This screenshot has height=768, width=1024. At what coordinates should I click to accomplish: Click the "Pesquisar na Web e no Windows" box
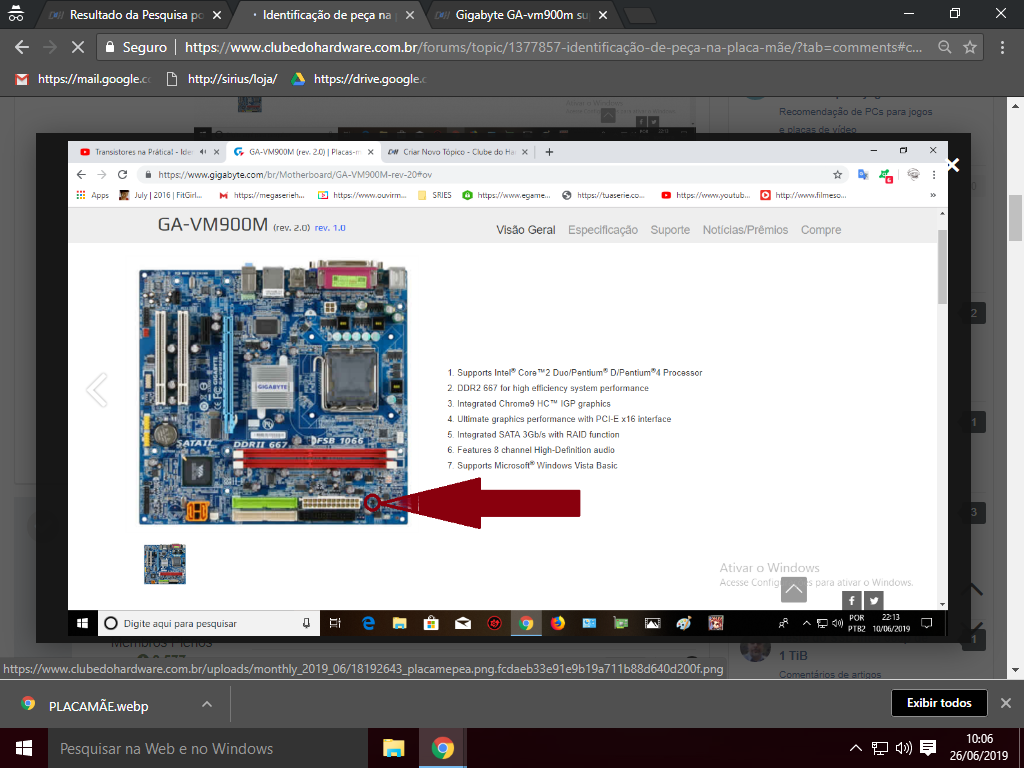tap(208, 748)
